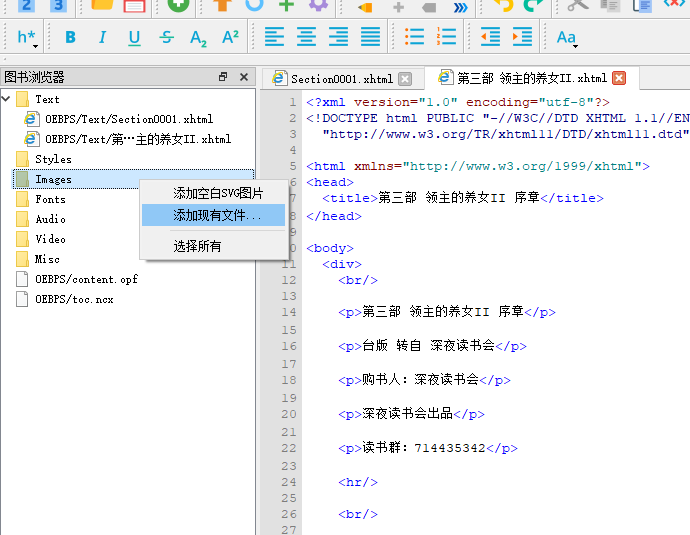The height and width of the screenshot is (535, 690).
Task: Select the Images folder
Action: 53,180
